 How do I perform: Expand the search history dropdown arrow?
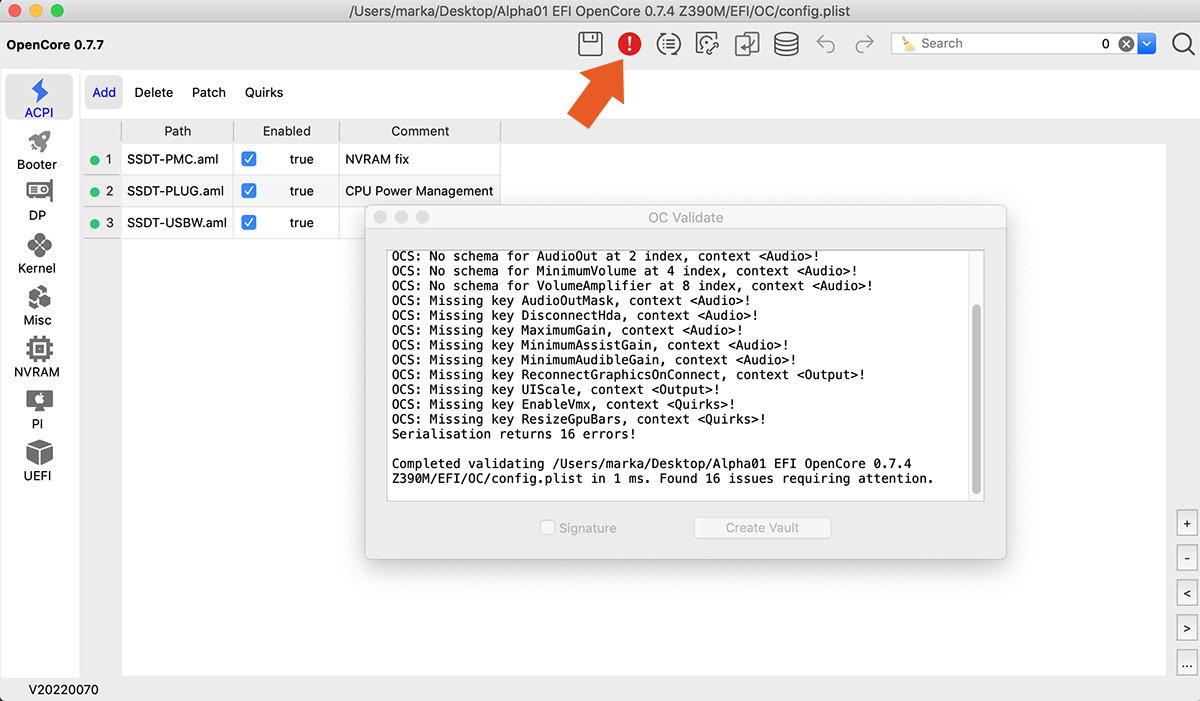click(1147, 44)
